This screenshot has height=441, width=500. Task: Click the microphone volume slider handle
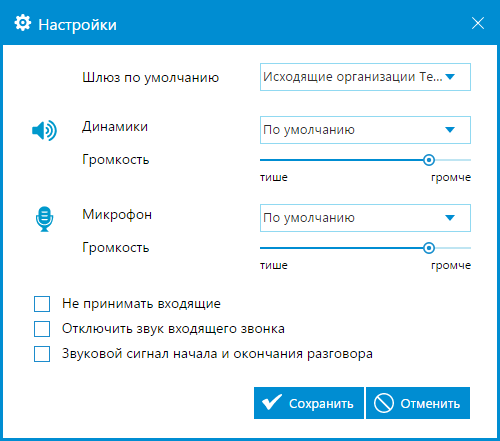point(429,248)
